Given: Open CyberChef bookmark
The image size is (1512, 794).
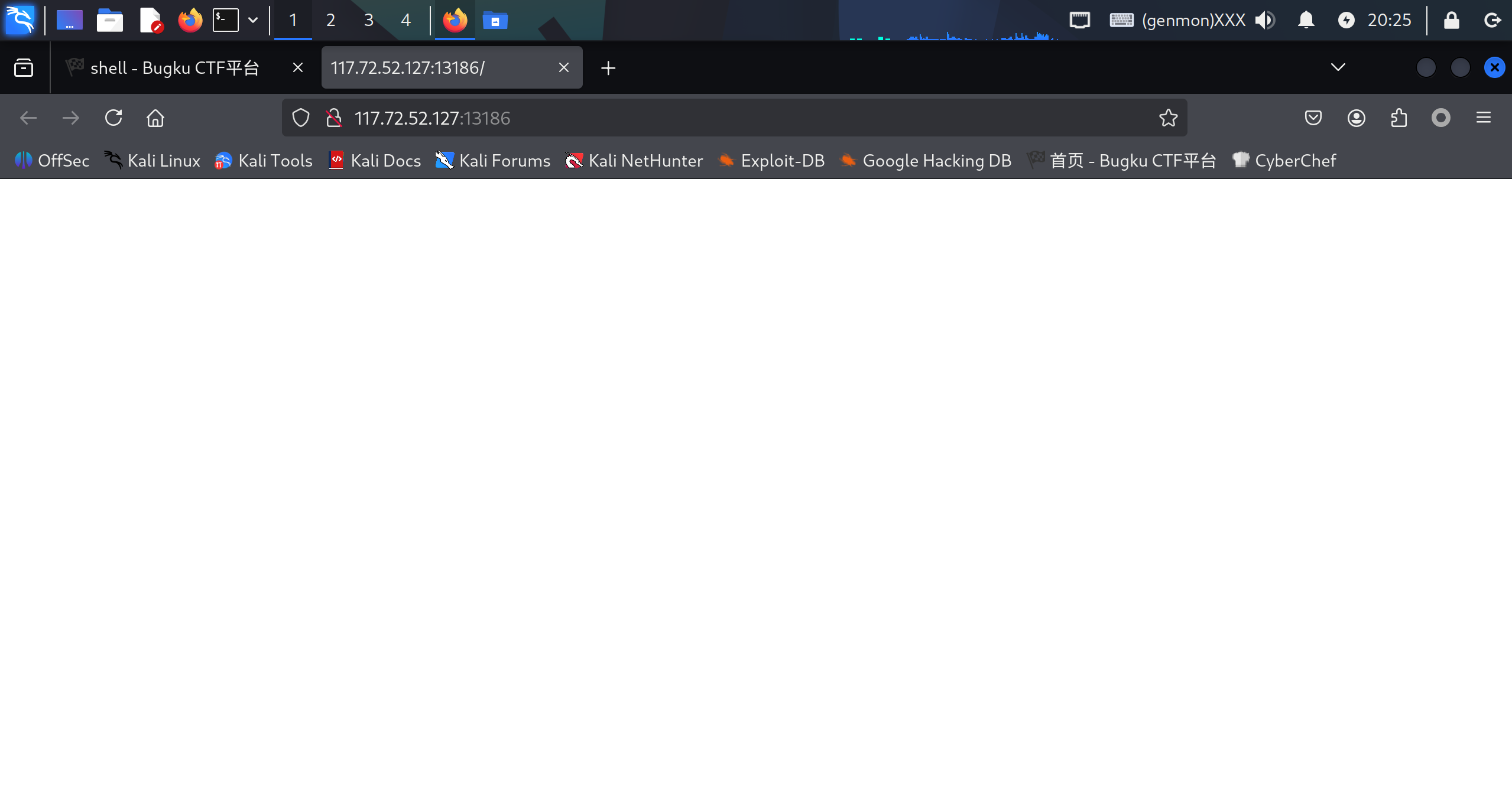Looking at the screenshot, I should (x=1284, y=161).
